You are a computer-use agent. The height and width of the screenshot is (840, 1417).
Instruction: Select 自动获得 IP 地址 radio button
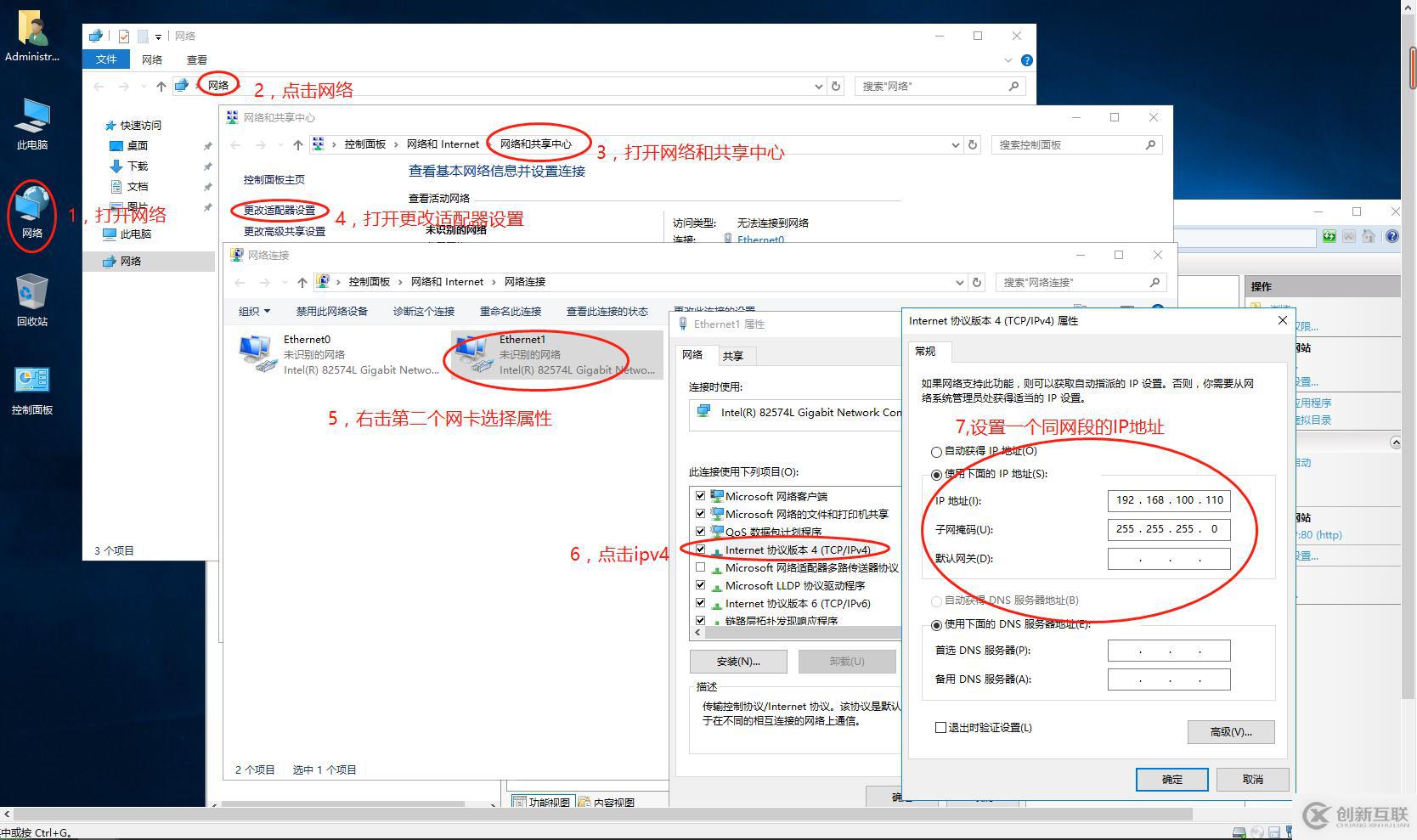(x=936, y=452)
